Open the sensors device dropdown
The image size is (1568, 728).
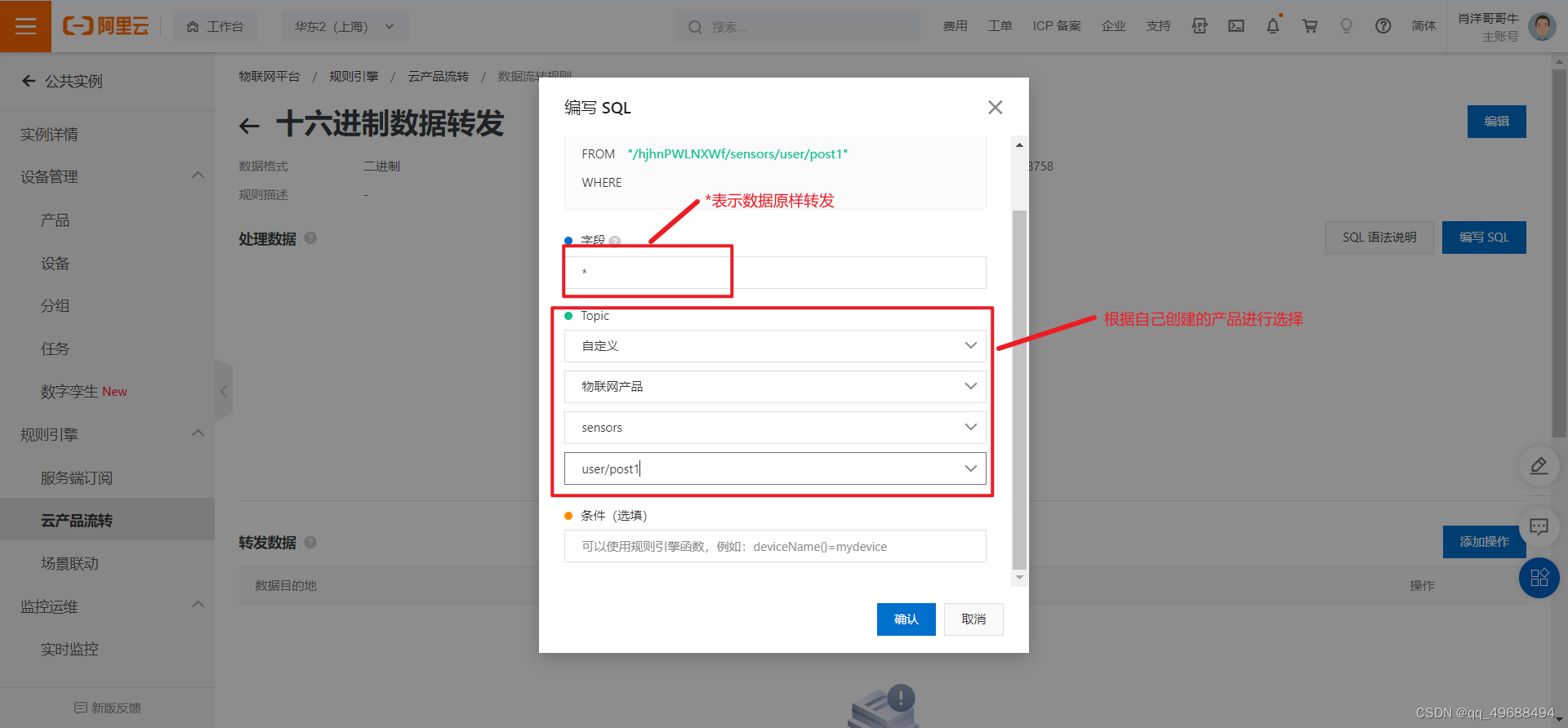[x=775, y=428]
